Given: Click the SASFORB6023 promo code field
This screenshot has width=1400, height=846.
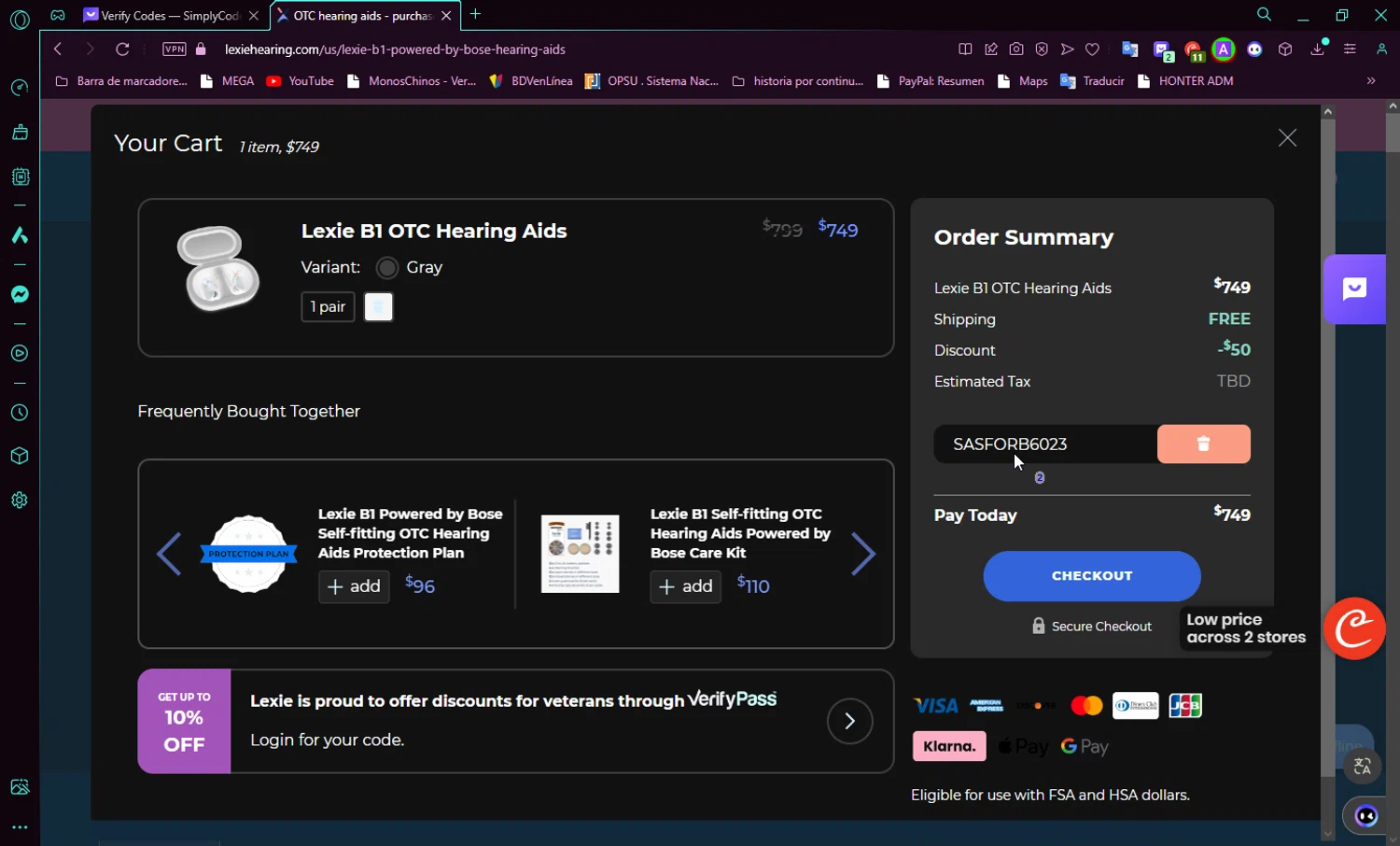Looking at the screenshot, I should (x=1045, y=444).
